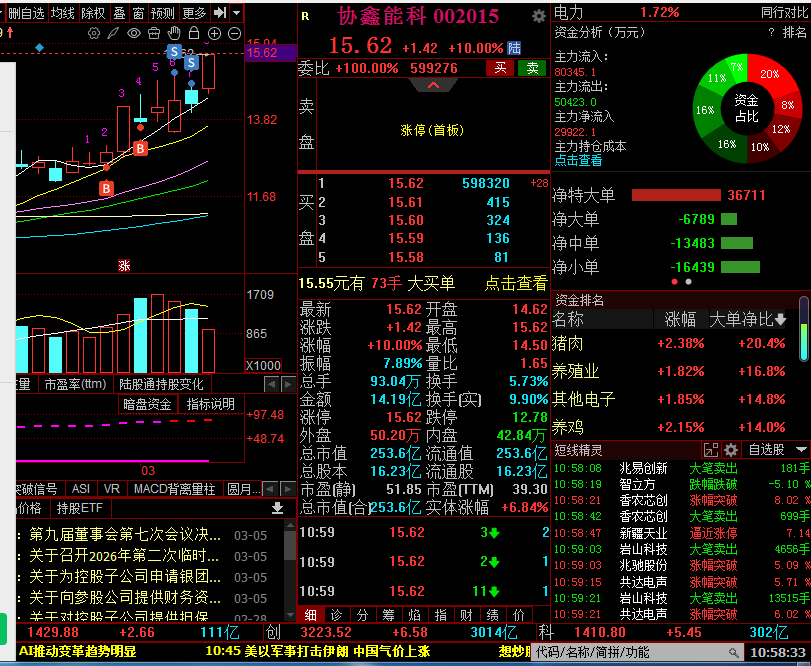The width and height of the screenshot is (811, 666).
Task: Click the lower red B buy marker
Action: (106, 188)
